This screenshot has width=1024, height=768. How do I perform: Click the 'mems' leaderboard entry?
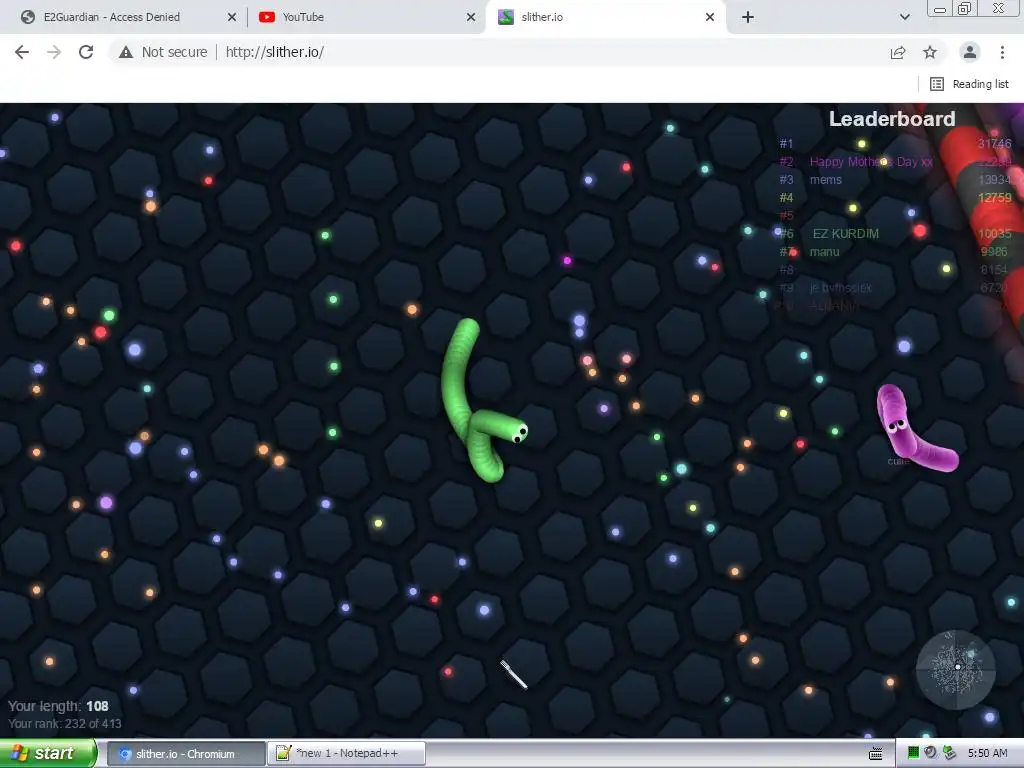pos(825,180)
